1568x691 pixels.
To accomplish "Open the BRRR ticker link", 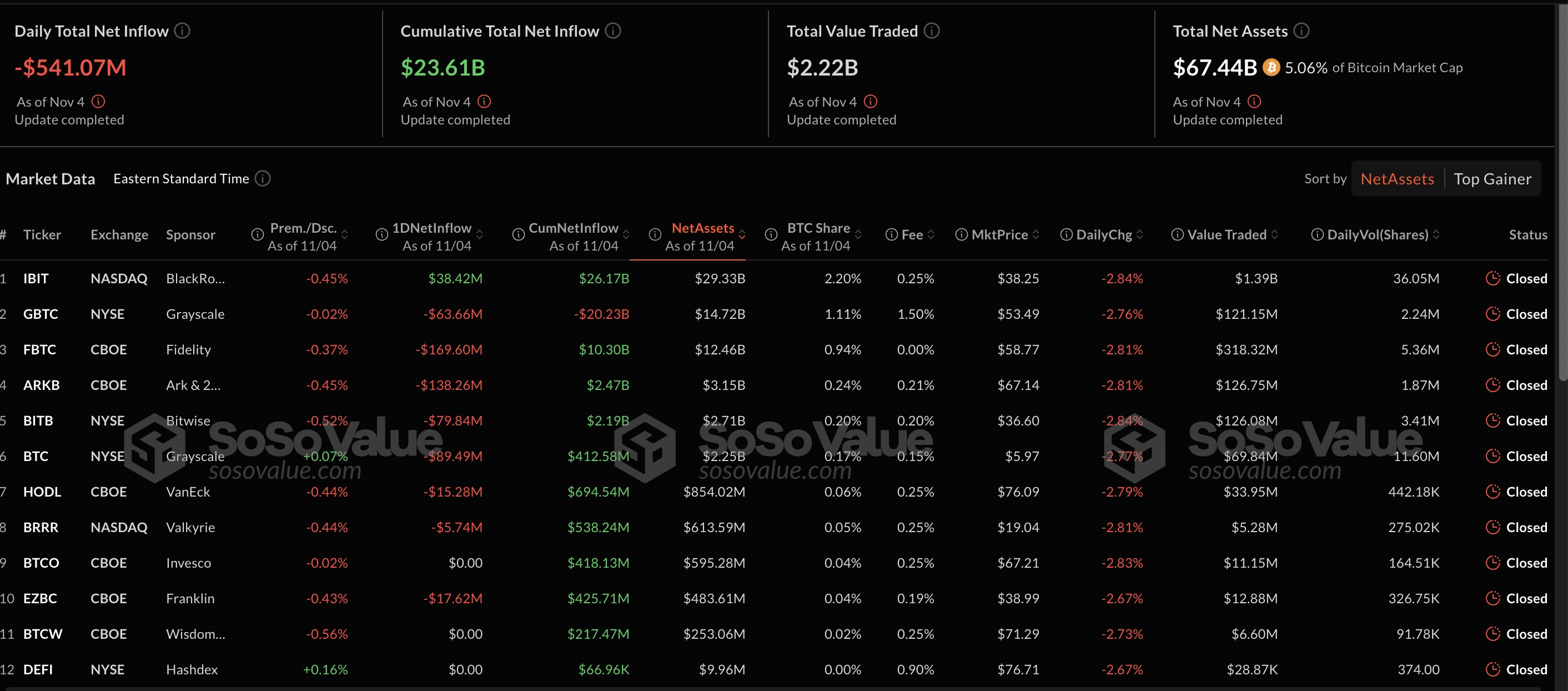I will tap(40, 527).
